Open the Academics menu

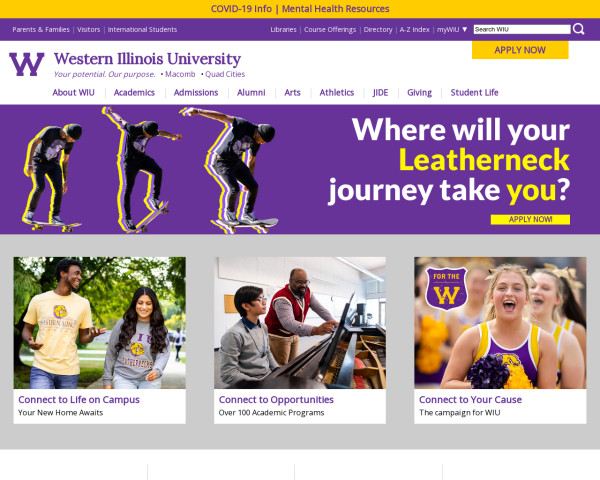pyautogui.click(x=134, y=93)
